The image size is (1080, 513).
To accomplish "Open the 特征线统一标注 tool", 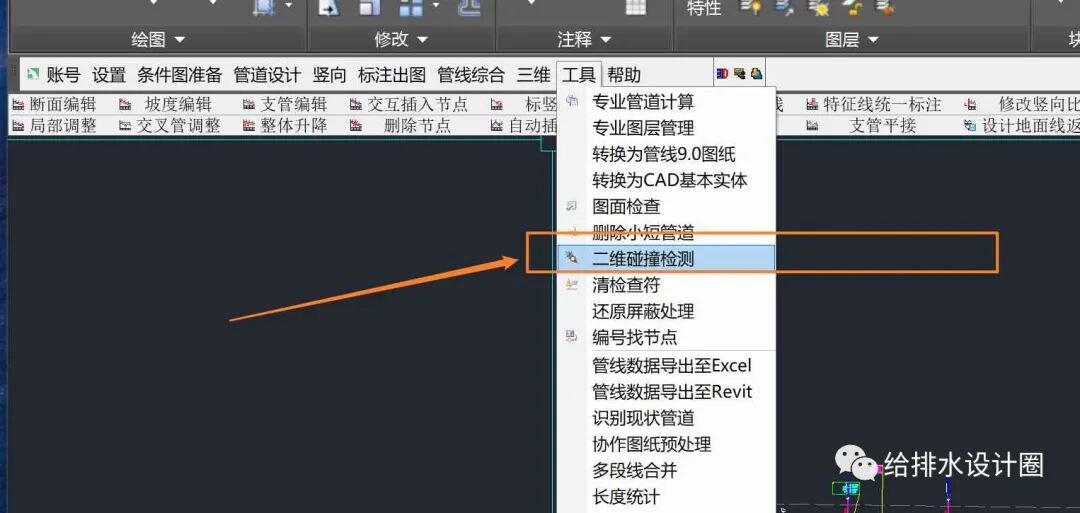I will (x=873, y=105).
